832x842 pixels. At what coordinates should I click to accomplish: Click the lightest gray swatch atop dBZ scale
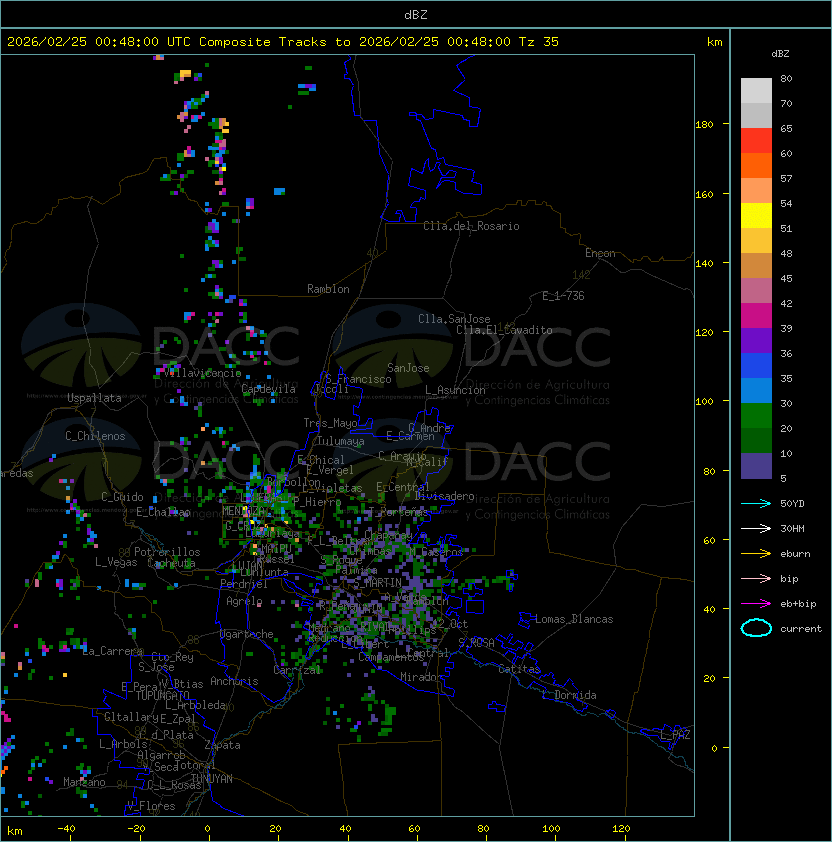[756, 91]
